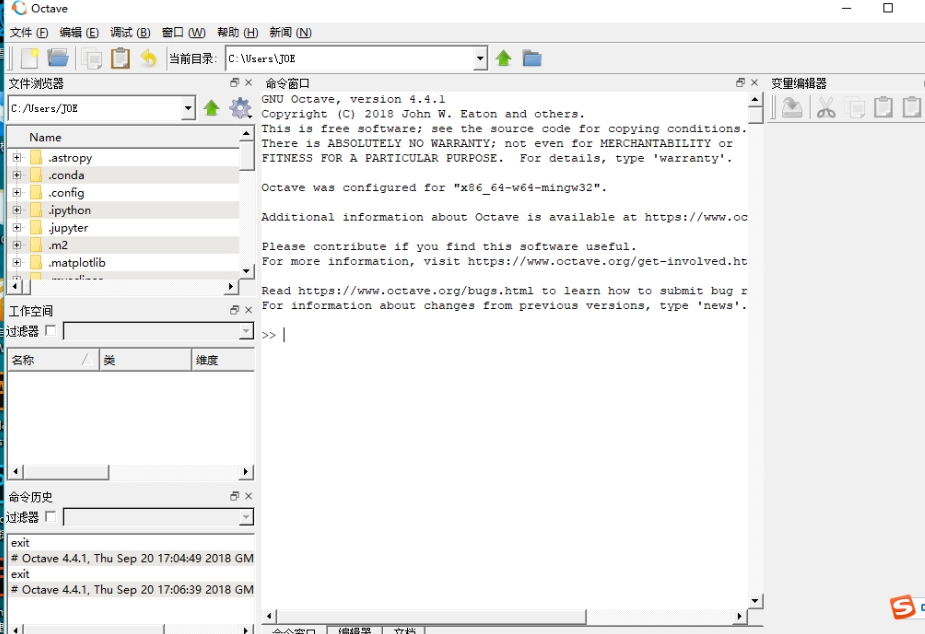Expand the .ipython folder
Viewport: 925px width, 634px height.
click(17, 210)
